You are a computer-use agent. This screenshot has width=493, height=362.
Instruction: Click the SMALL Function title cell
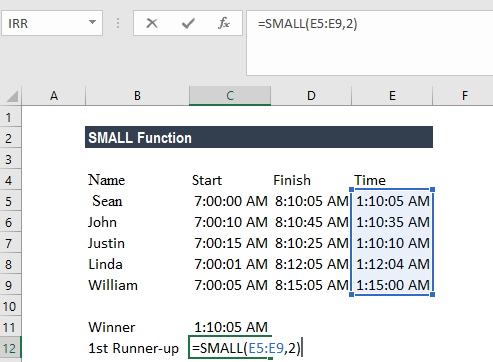tap(259, 137)
